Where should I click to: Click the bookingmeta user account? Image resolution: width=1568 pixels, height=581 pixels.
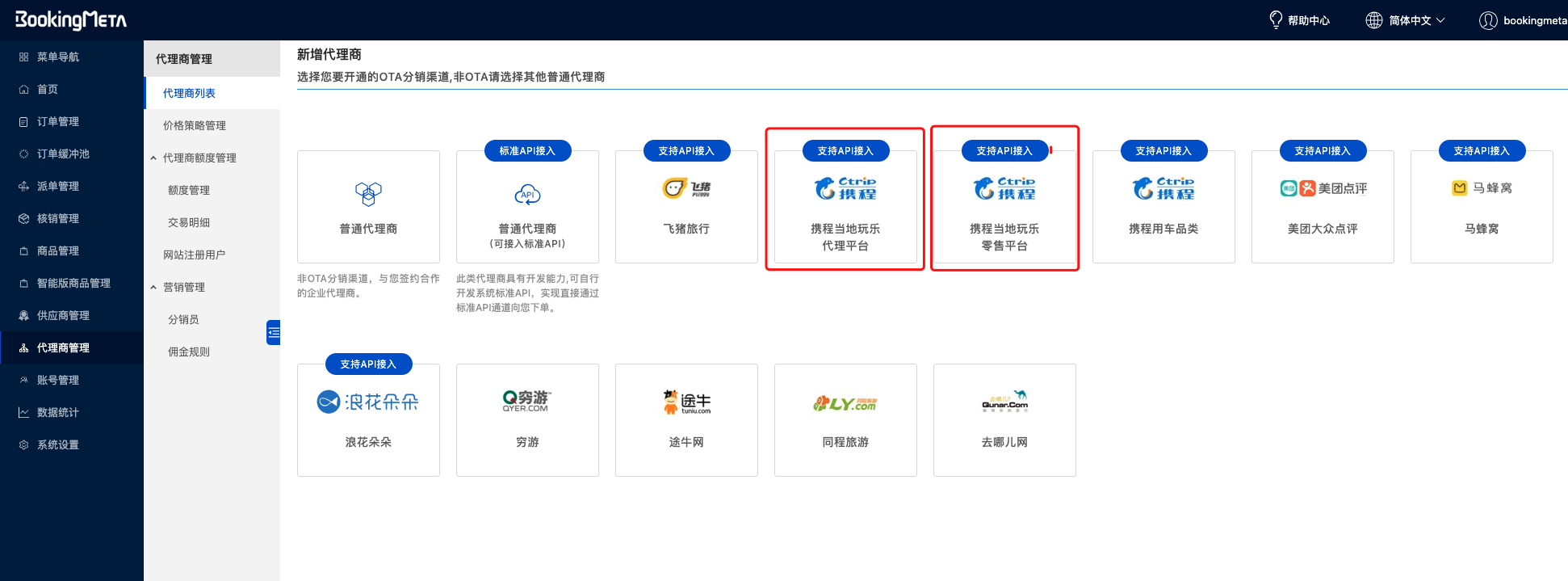1523,20
